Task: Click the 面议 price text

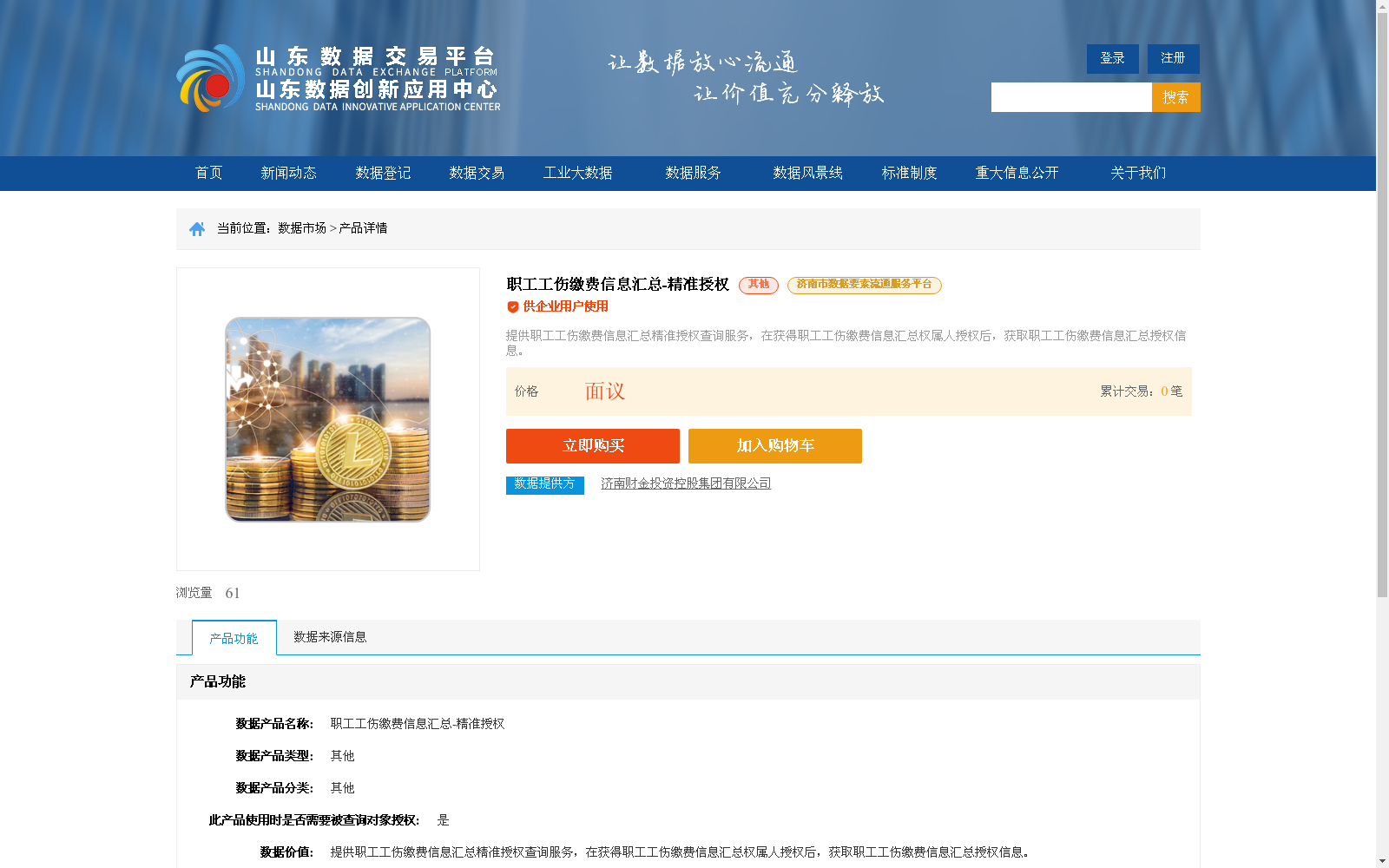Action: [605, 391]
